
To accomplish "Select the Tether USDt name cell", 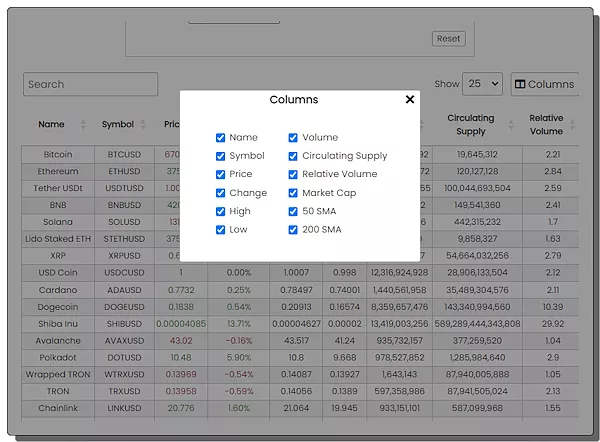I will (58, 188).
